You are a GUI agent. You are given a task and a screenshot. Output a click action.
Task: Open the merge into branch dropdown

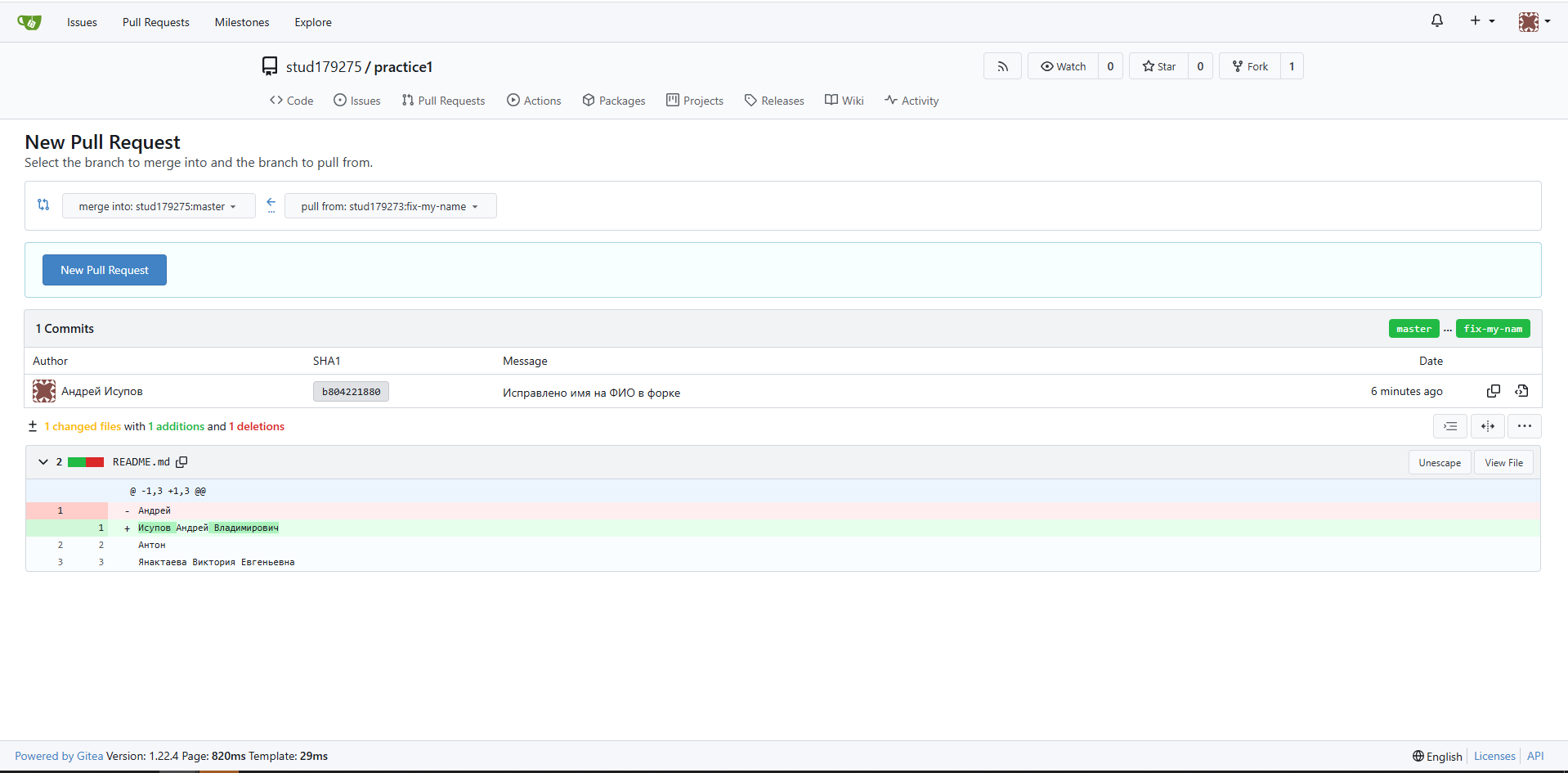(x=158, y=206)
